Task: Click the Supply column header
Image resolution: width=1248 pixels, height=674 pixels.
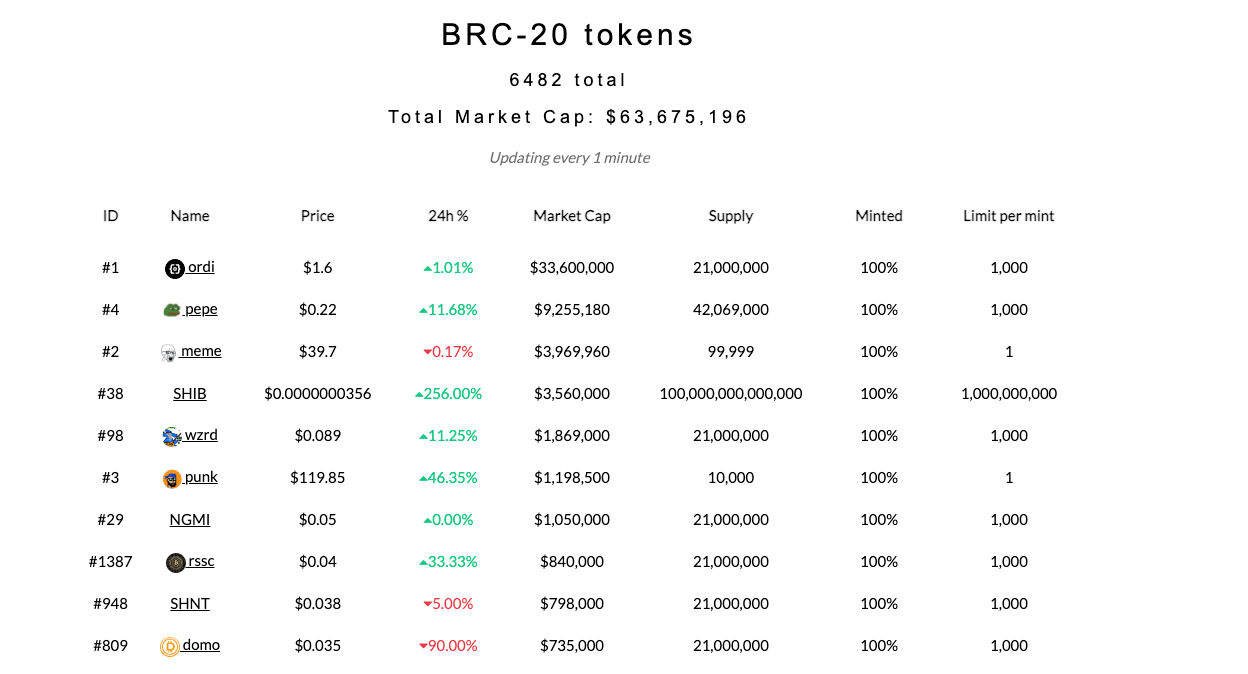Action: 730,215
